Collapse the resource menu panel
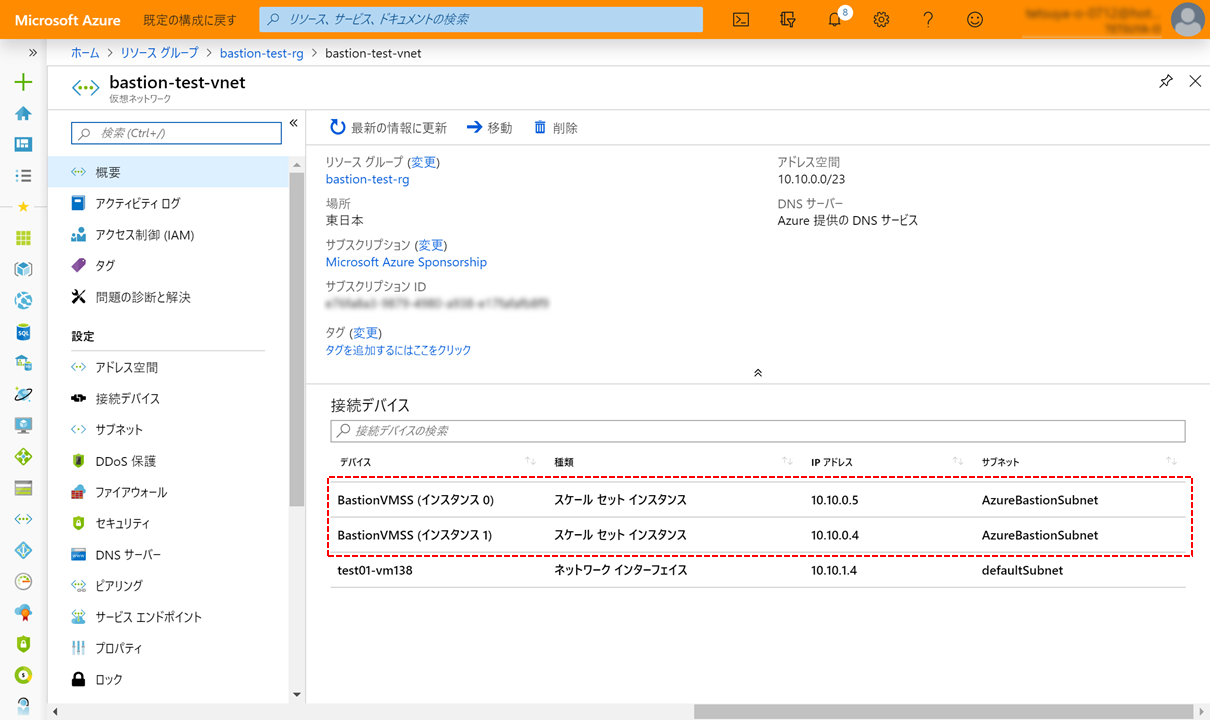This screenshot has width=1210, height=720. coord(294,123)
